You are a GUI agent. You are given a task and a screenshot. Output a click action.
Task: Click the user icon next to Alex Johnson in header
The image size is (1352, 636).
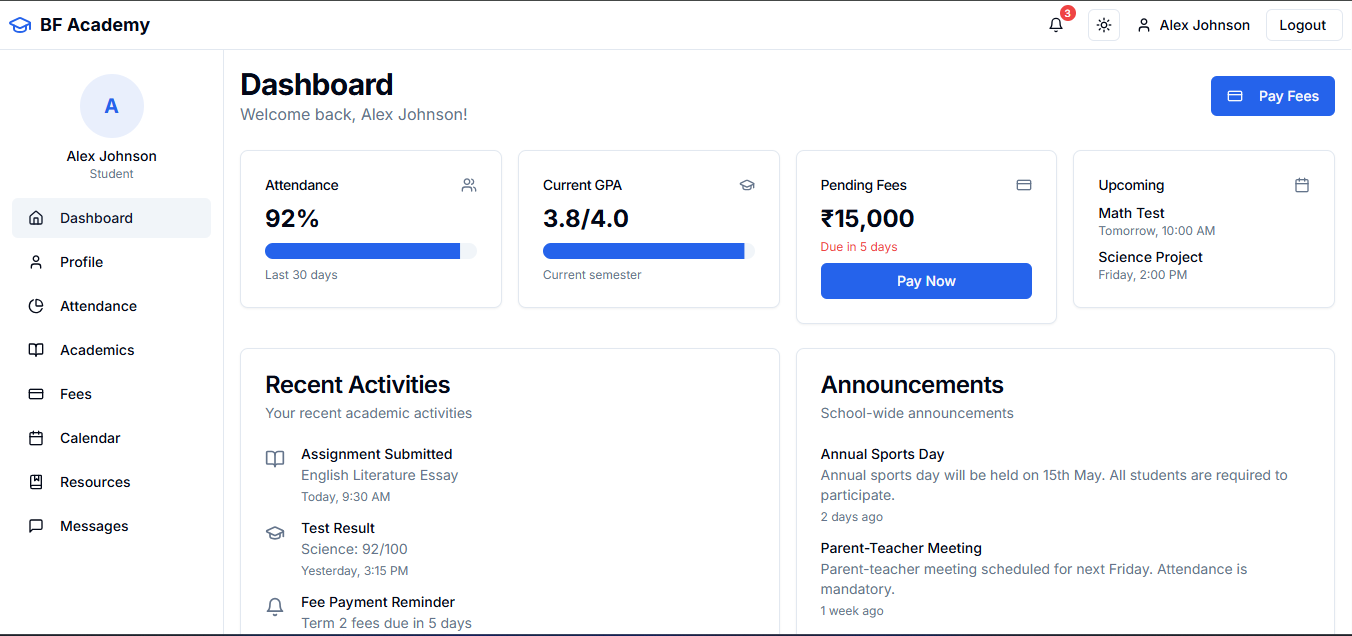(1144, 25)
